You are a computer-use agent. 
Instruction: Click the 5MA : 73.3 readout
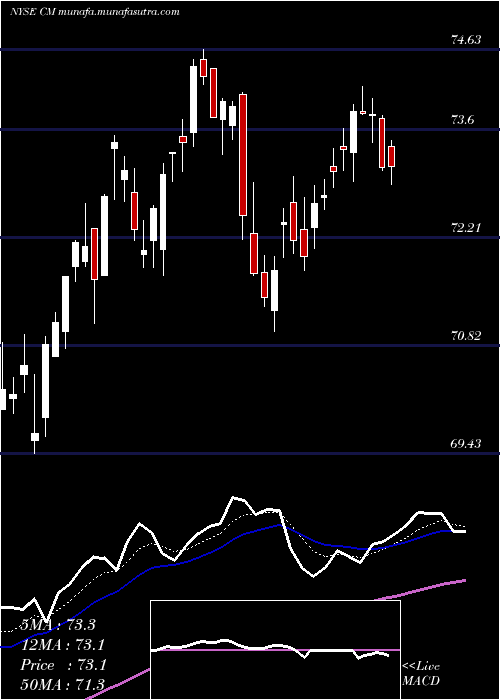(x=58, y=625)
